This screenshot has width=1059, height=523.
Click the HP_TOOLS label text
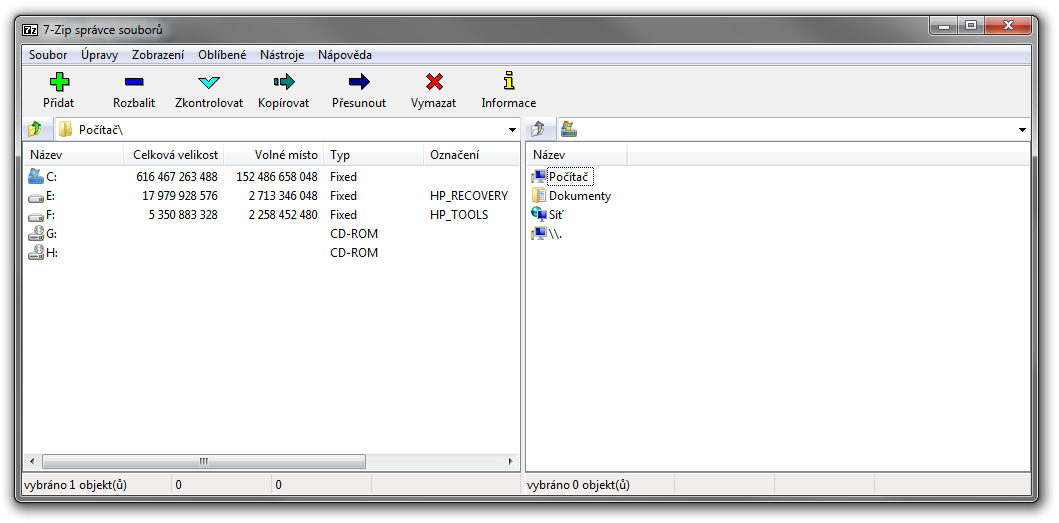point(459,215)
